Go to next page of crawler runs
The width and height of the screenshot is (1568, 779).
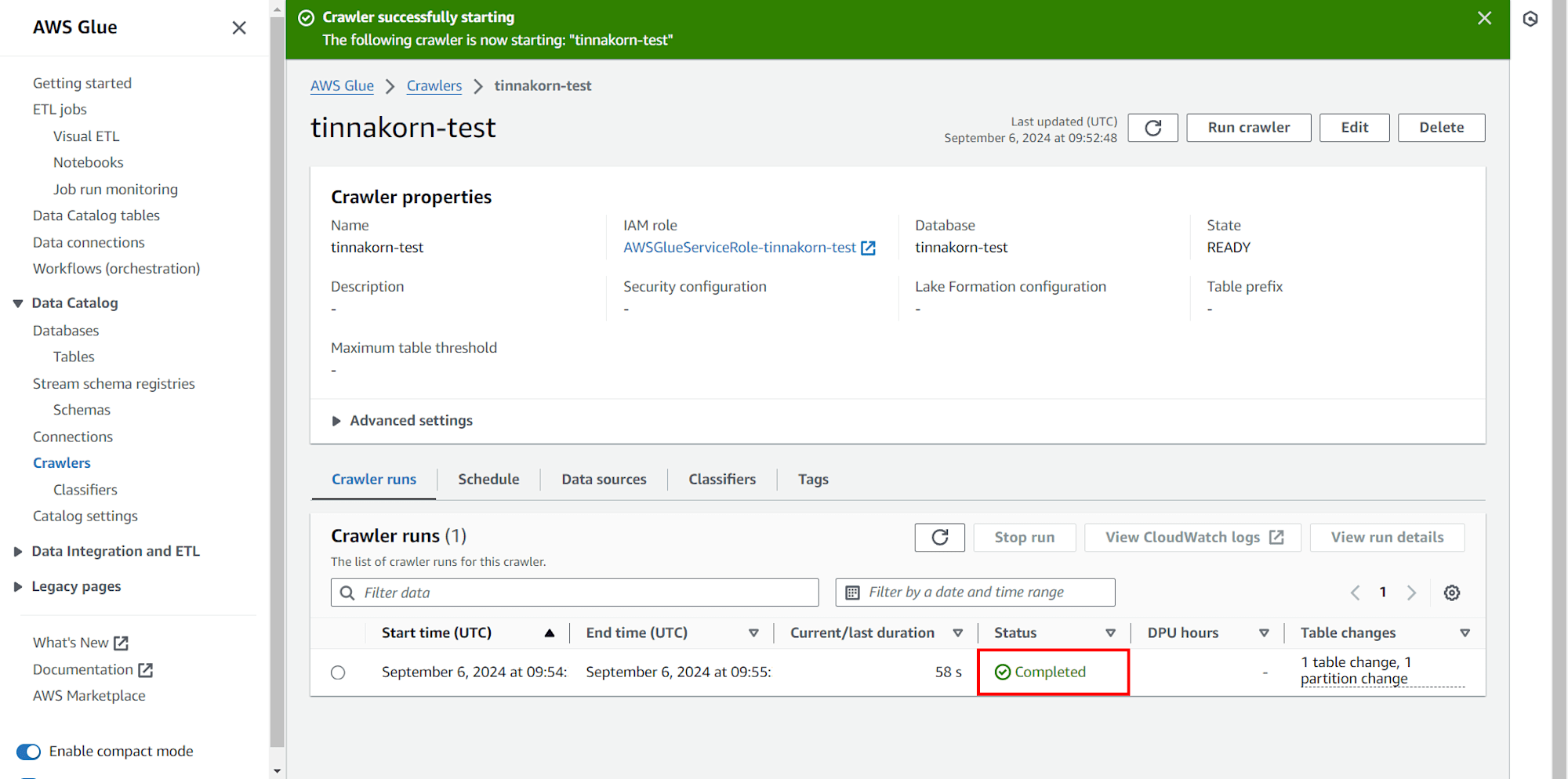1411,593
